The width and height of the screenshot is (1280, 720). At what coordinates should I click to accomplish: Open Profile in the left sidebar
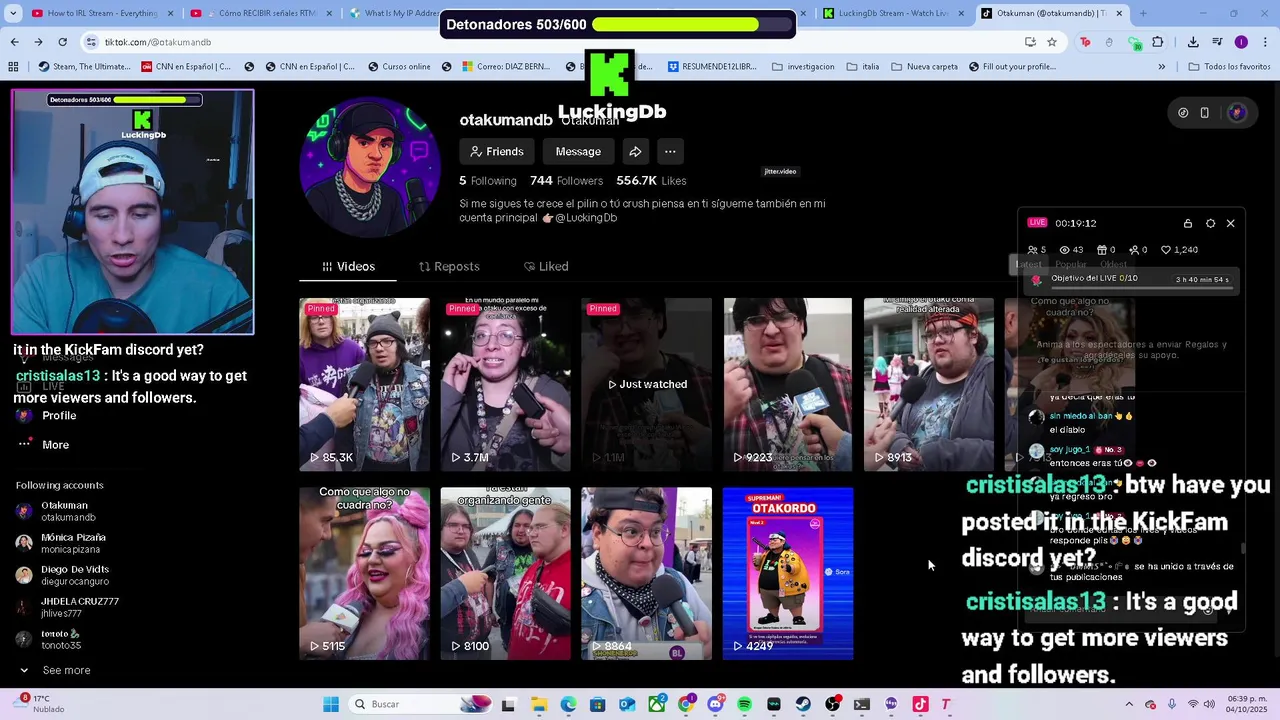[x=47, y=415]
